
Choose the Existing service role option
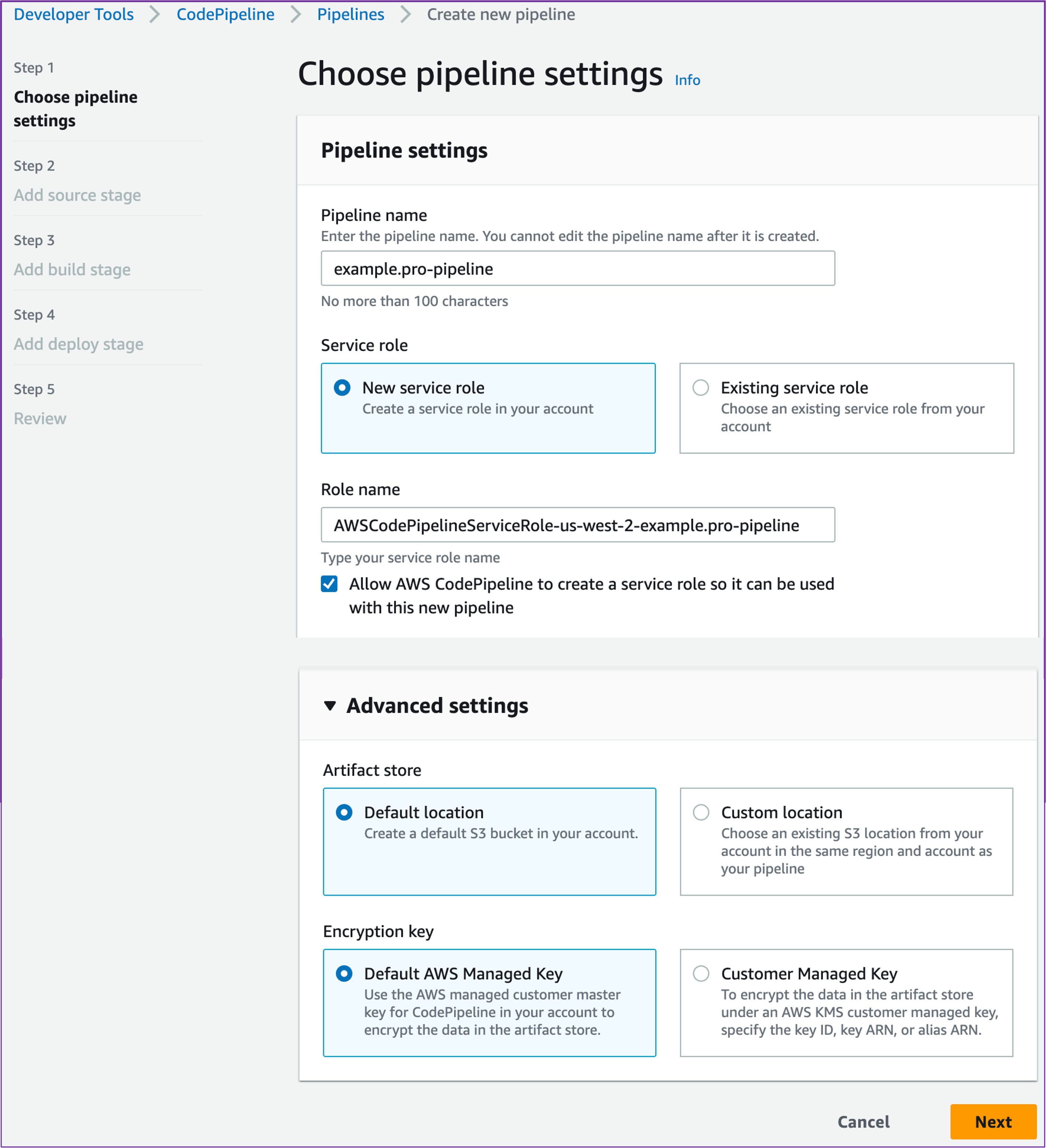pyautogui.click(x=701, y=388)
